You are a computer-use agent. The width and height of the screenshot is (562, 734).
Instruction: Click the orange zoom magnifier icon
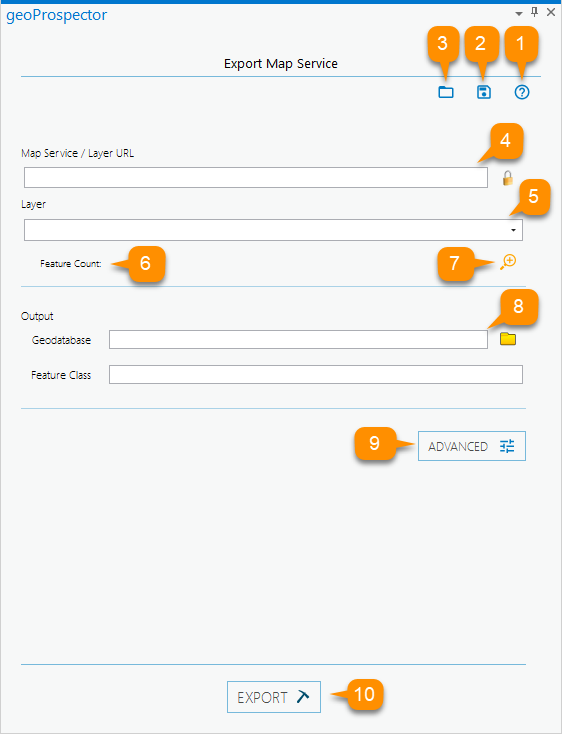coord(508,262)
